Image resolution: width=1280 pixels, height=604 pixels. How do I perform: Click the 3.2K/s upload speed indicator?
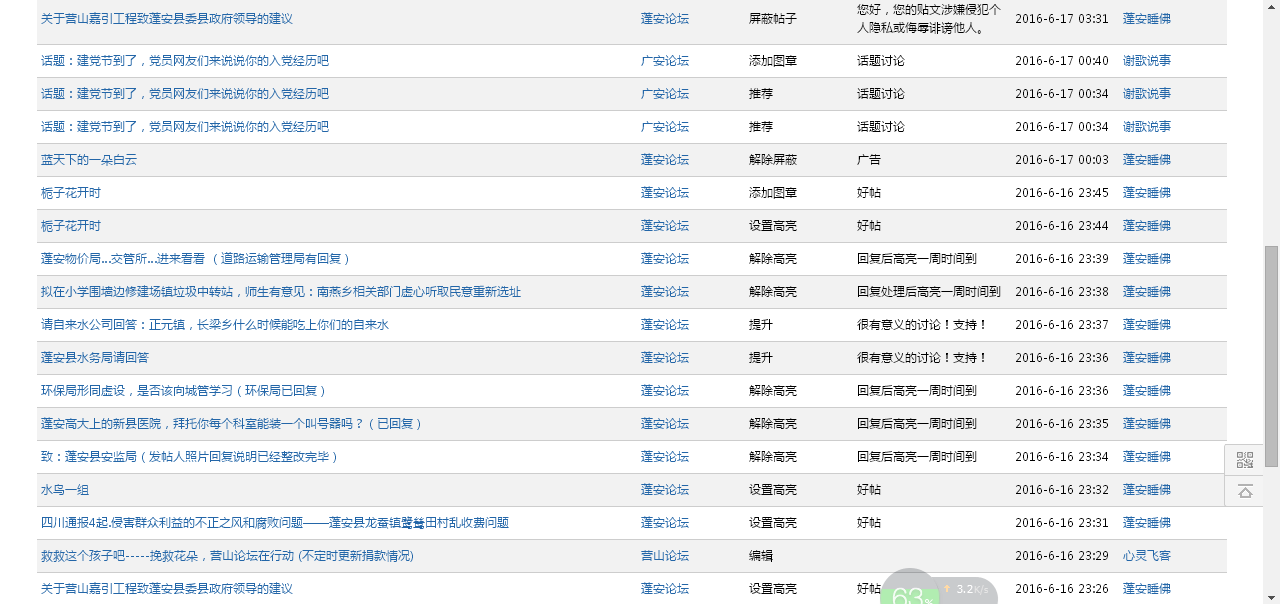click(x=966, y=590)
